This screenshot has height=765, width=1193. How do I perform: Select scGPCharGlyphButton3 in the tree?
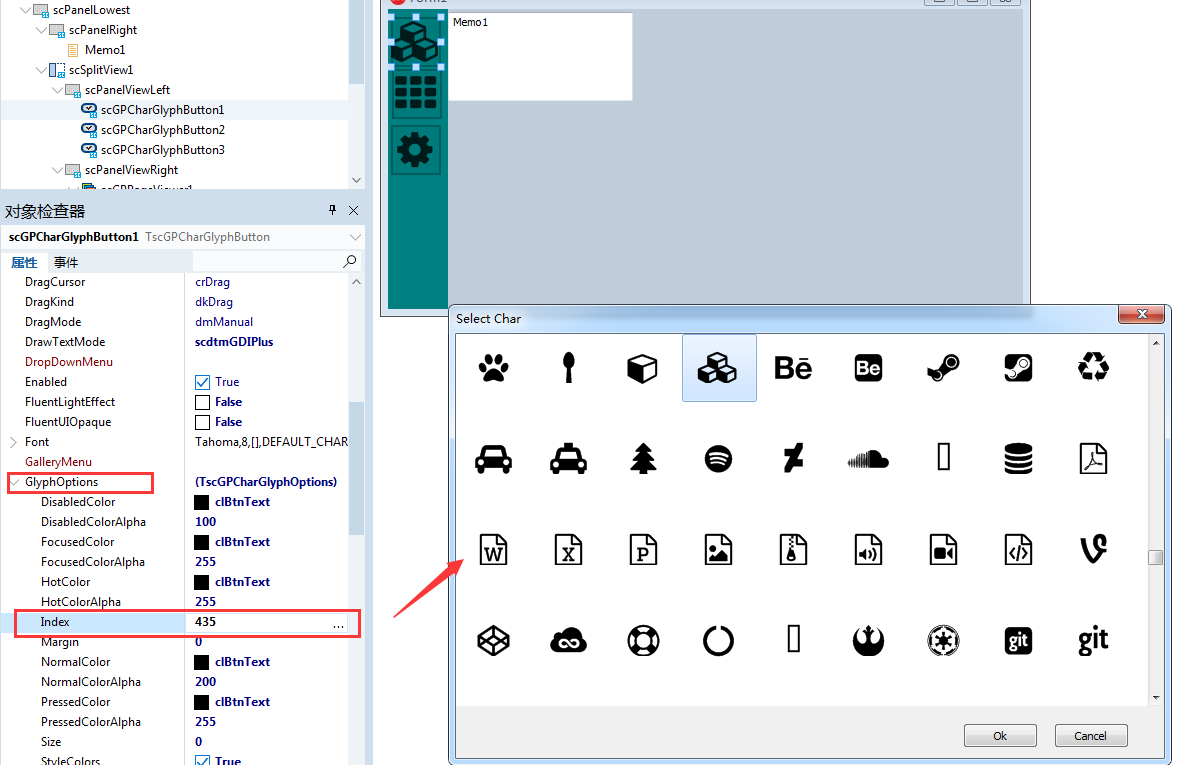(x=163, y=150)
